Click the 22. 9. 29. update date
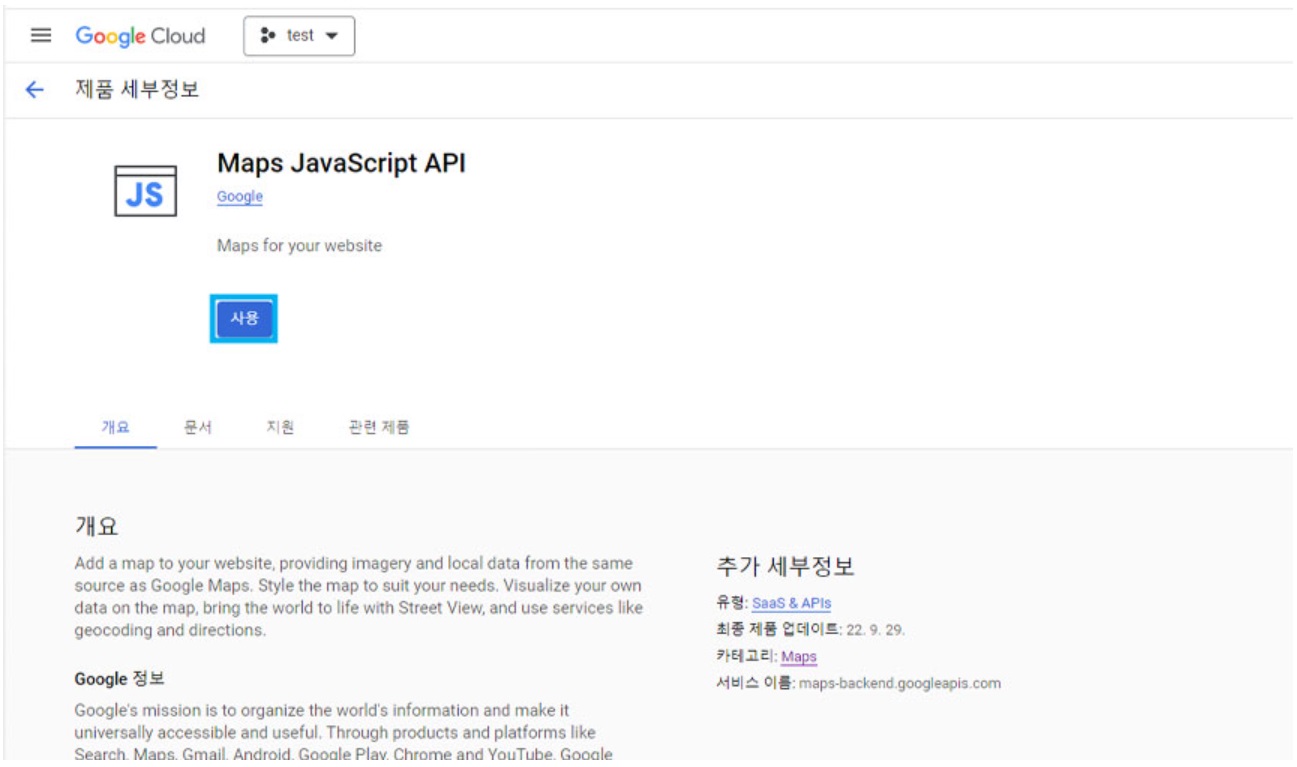1297x767 pixels. pos(875,630)
